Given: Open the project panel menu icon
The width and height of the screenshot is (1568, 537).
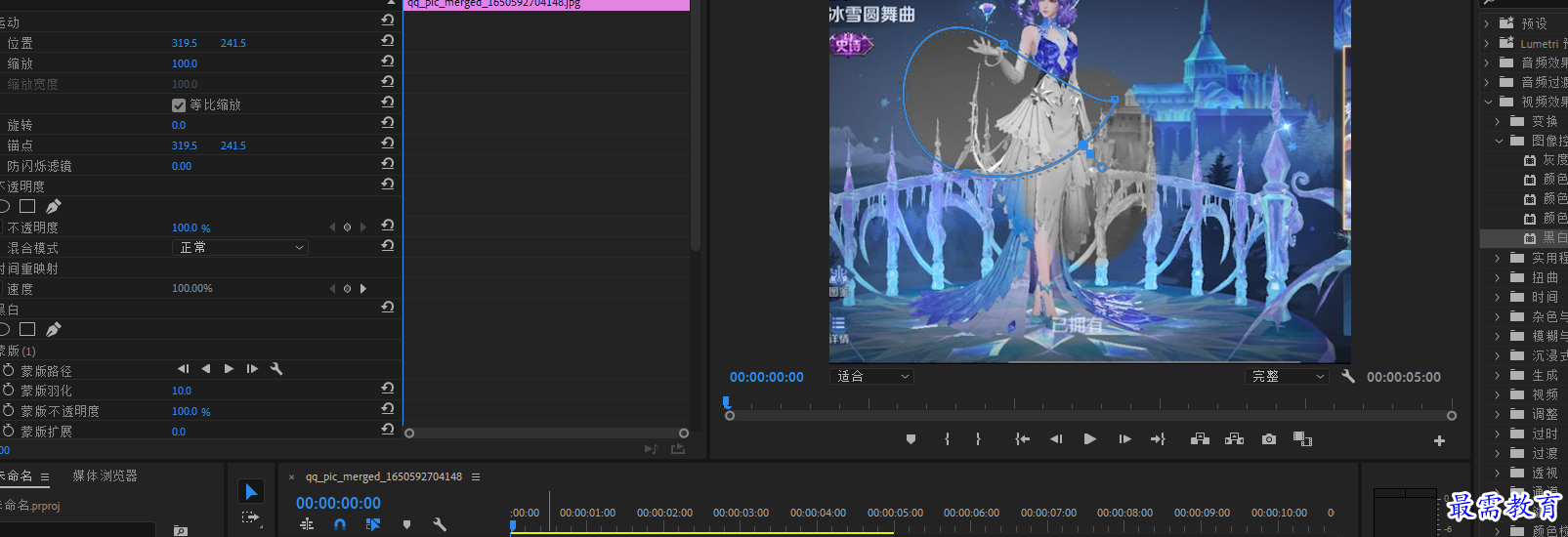Looking at the screenshot, I should (x=45, y=476).
